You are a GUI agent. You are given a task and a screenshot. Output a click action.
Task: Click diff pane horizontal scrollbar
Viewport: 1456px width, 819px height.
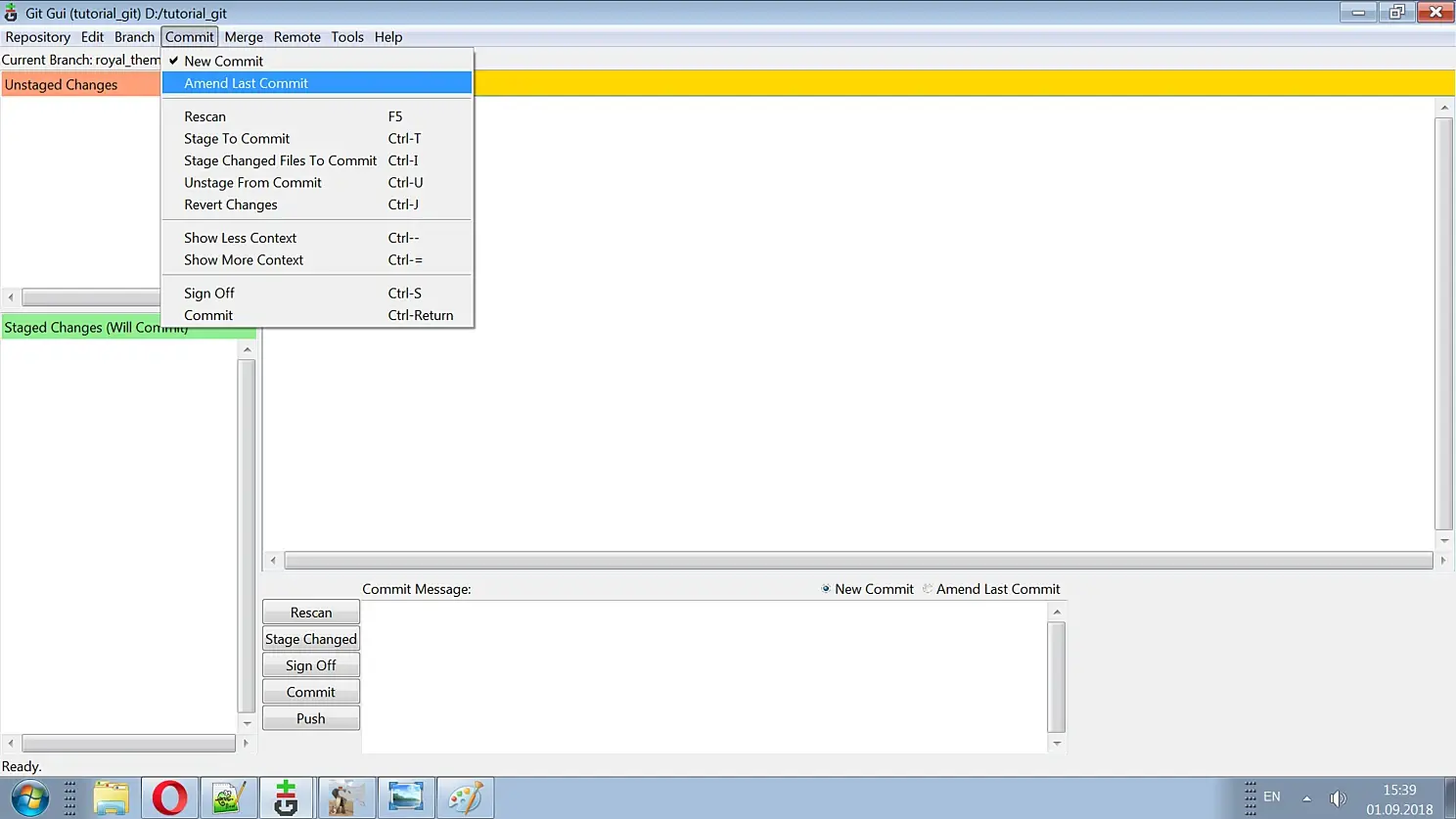(x=858, y=561)
